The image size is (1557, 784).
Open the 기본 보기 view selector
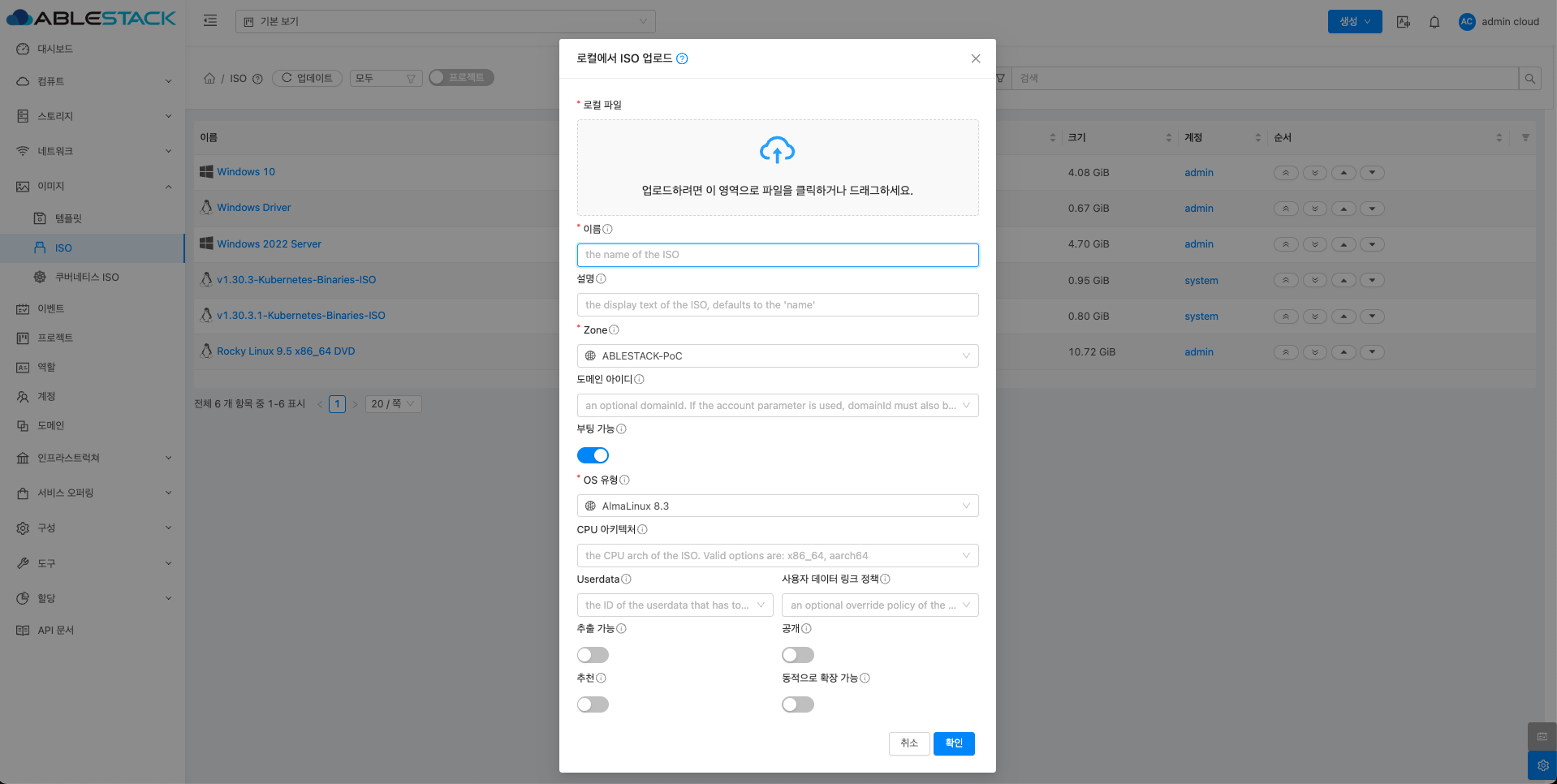[x=445, y=21]
